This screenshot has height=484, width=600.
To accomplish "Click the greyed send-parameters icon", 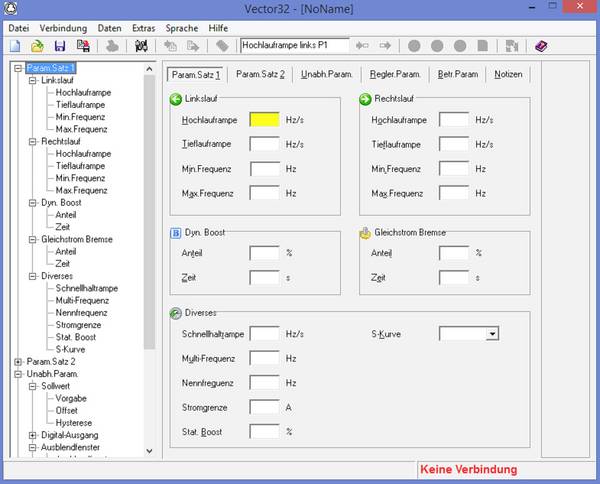I will click(x=193, y=46).
